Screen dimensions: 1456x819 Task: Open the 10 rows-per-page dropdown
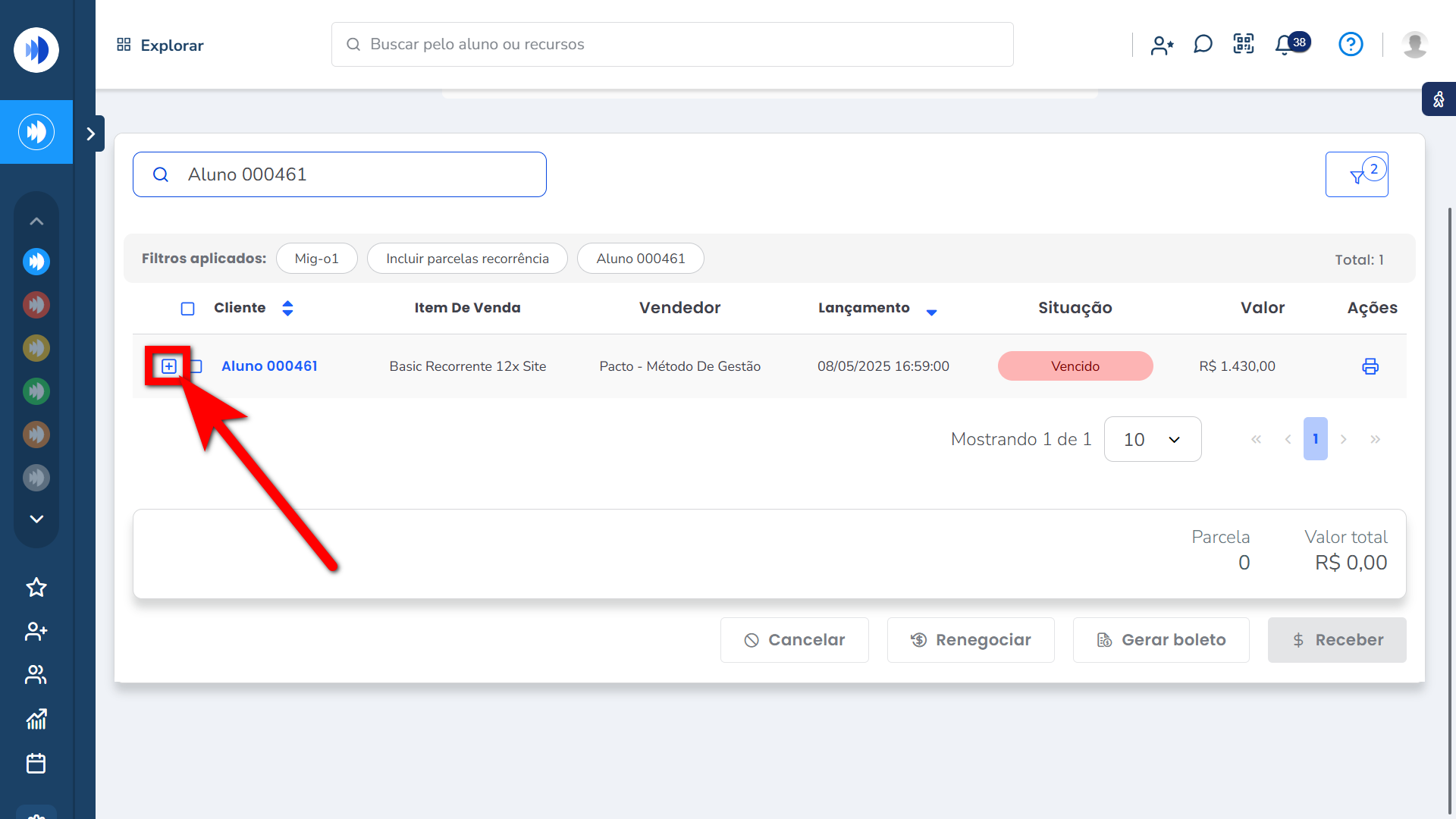[1152, 439]
